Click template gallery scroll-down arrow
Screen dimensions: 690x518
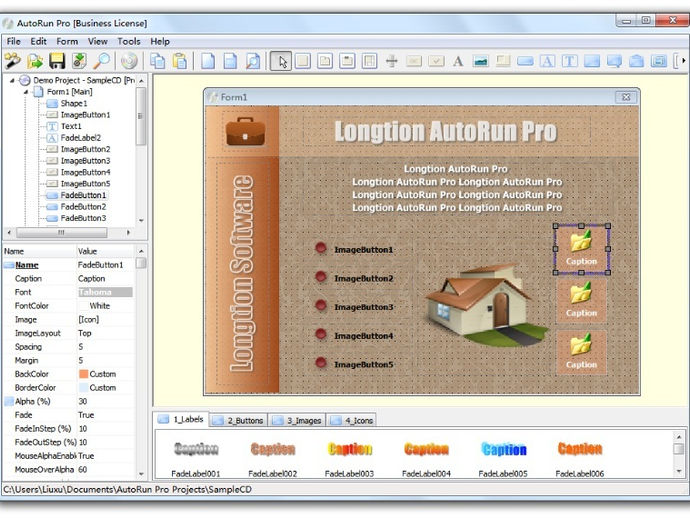pyautogui.click(x=679, y=471)
